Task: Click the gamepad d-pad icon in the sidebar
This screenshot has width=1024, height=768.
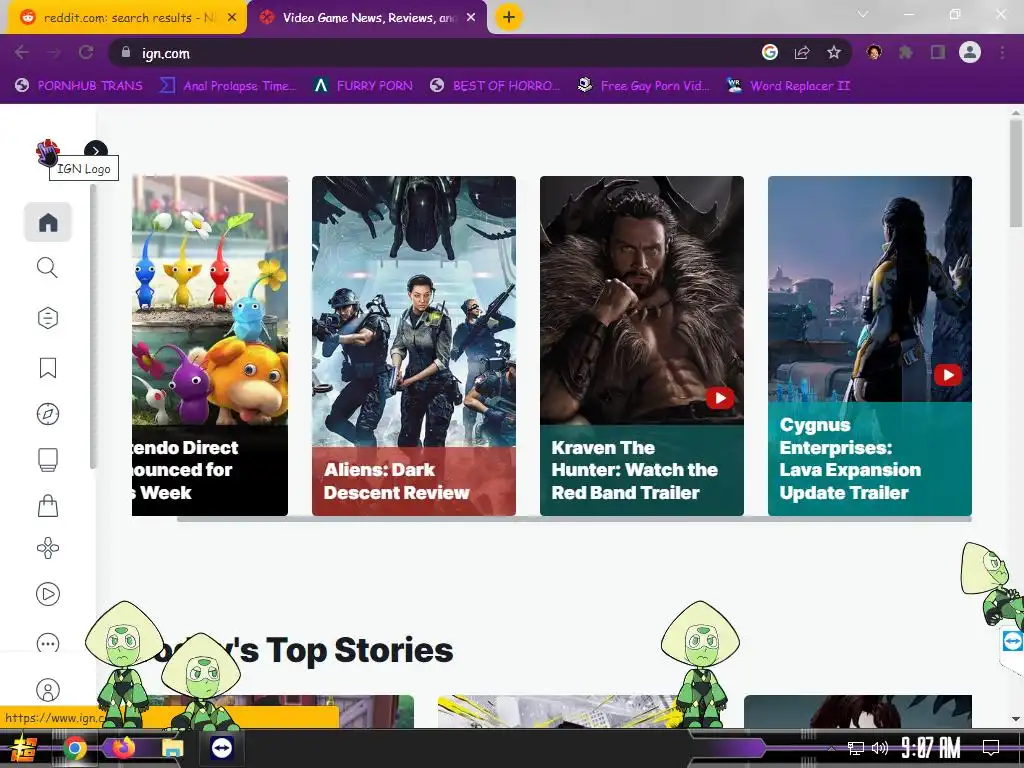Action: 48,548
